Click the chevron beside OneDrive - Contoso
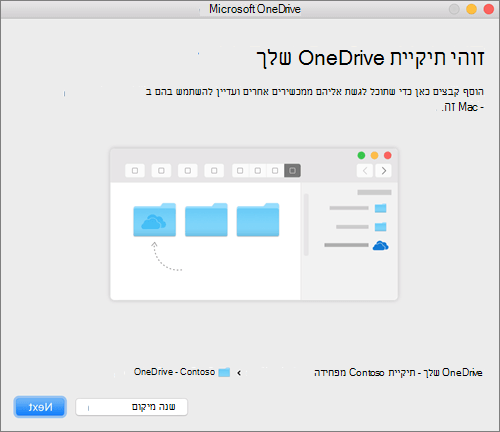This screenshot has width=500, height=432. (239, 373)
